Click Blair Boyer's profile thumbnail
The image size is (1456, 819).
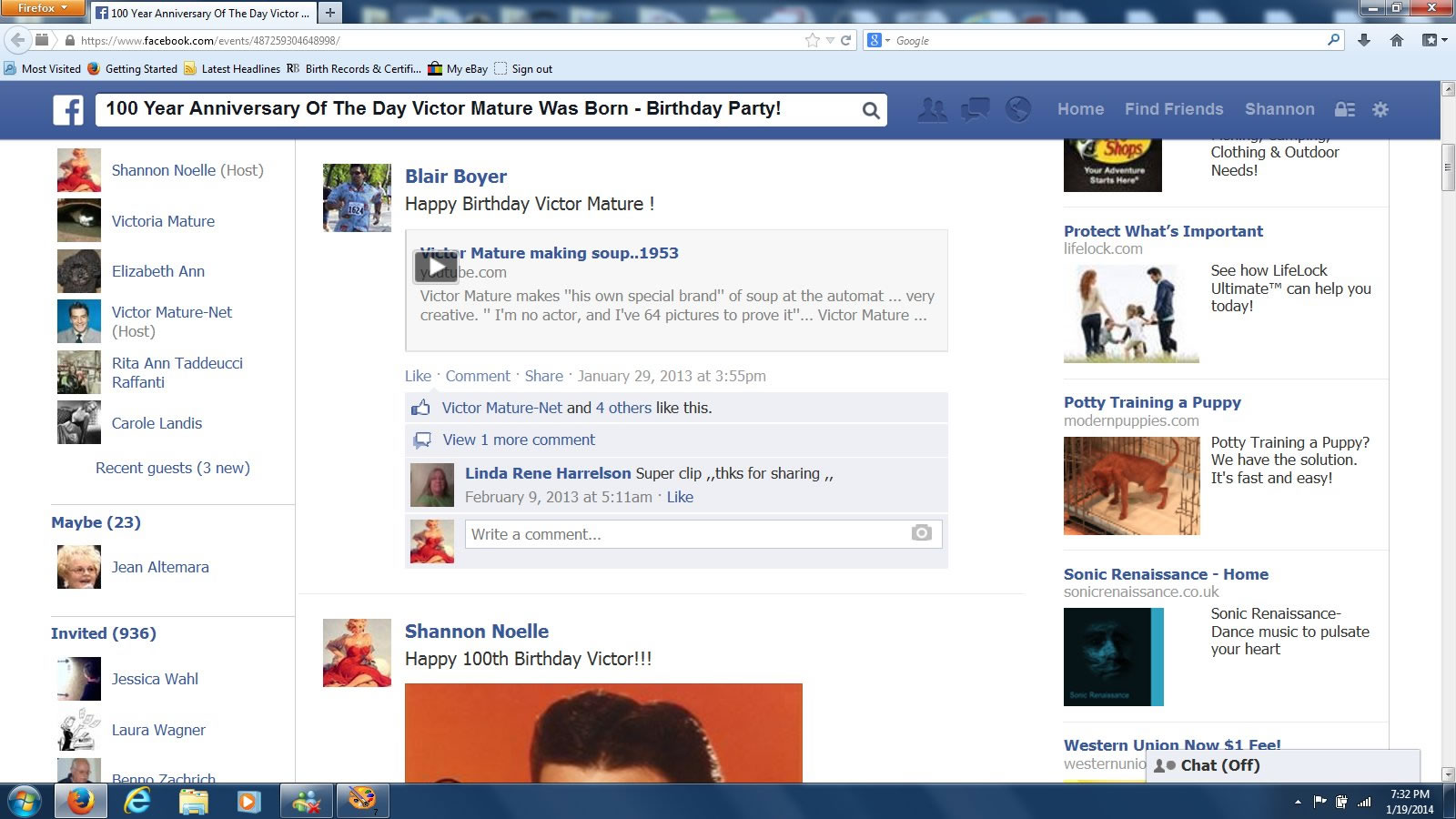[357, 197]
